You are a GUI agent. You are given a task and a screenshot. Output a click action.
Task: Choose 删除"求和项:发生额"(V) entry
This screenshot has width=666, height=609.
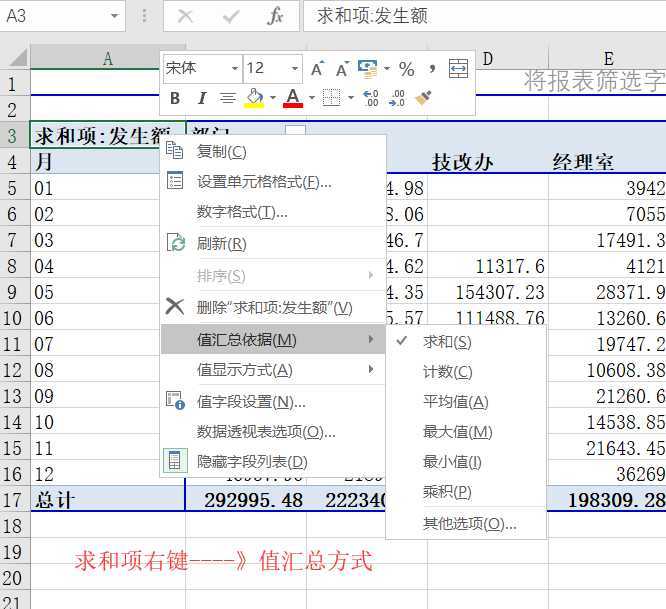274,307
